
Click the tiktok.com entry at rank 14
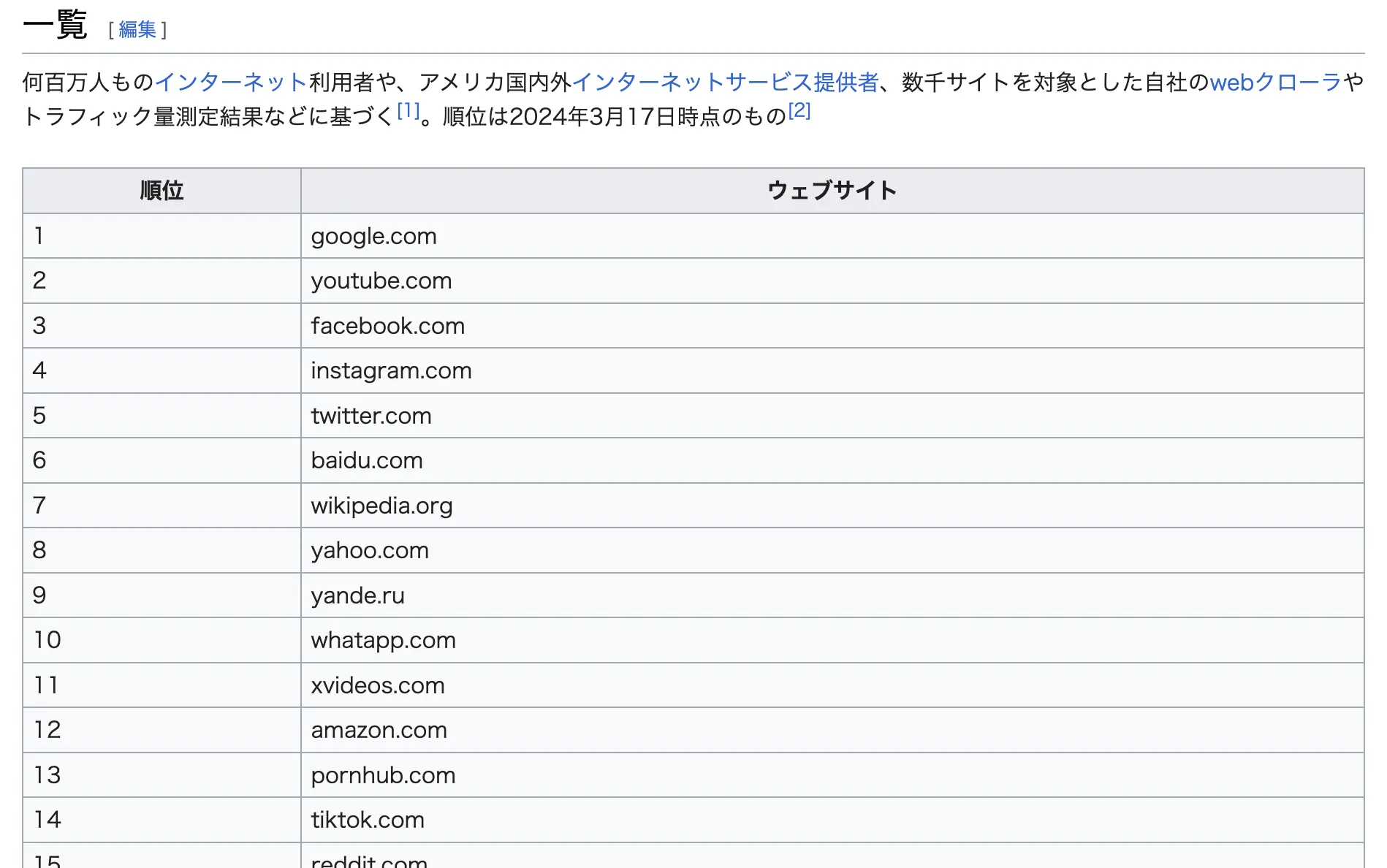(x=368, y=820)
